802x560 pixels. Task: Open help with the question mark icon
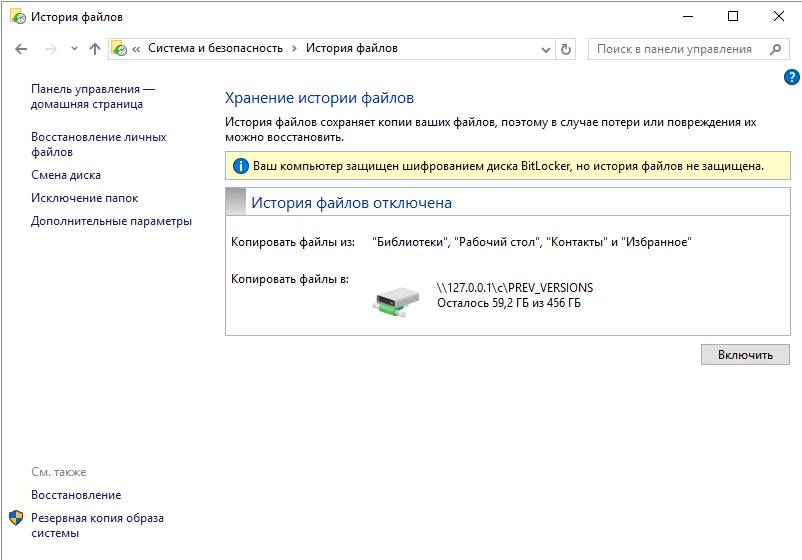point(792,77)
